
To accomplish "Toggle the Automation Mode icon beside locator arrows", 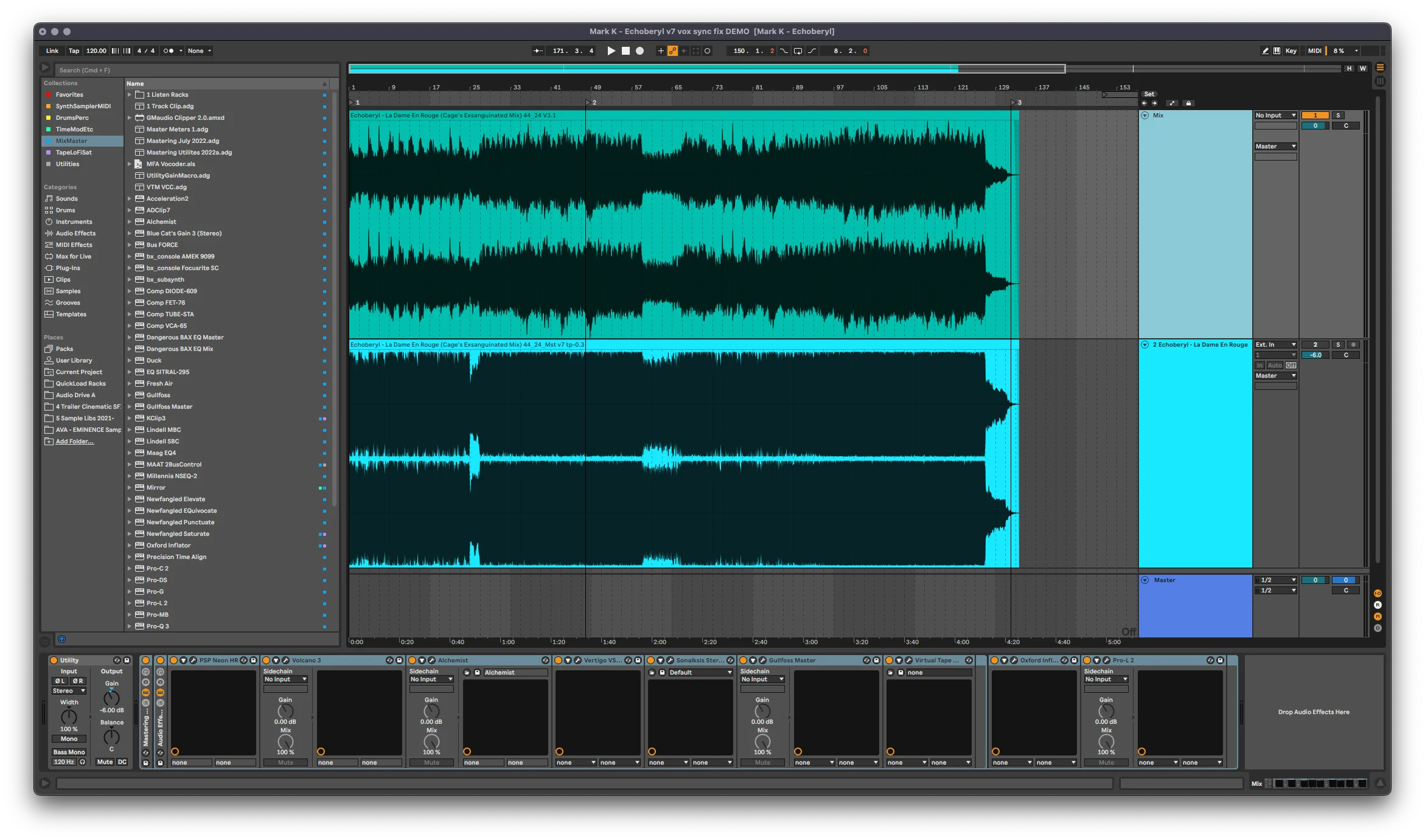I will [1172, 103].
